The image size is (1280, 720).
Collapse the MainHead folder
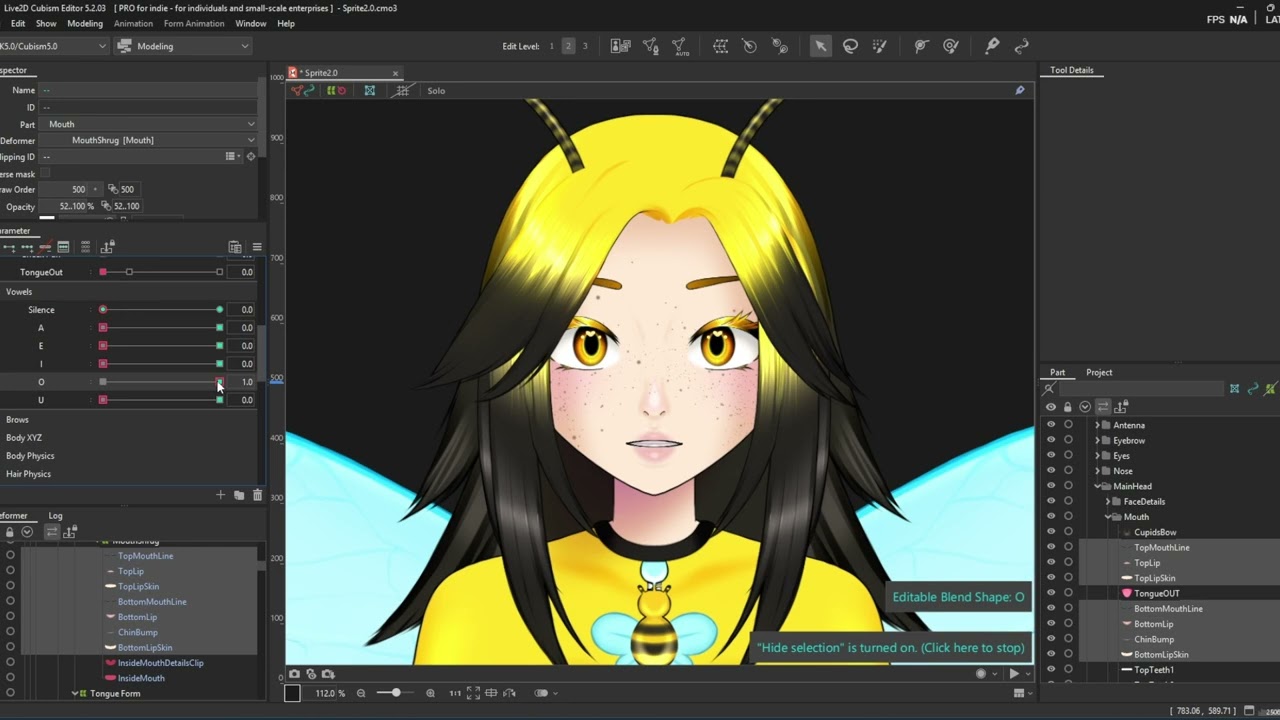click(x=1097, y=486)
